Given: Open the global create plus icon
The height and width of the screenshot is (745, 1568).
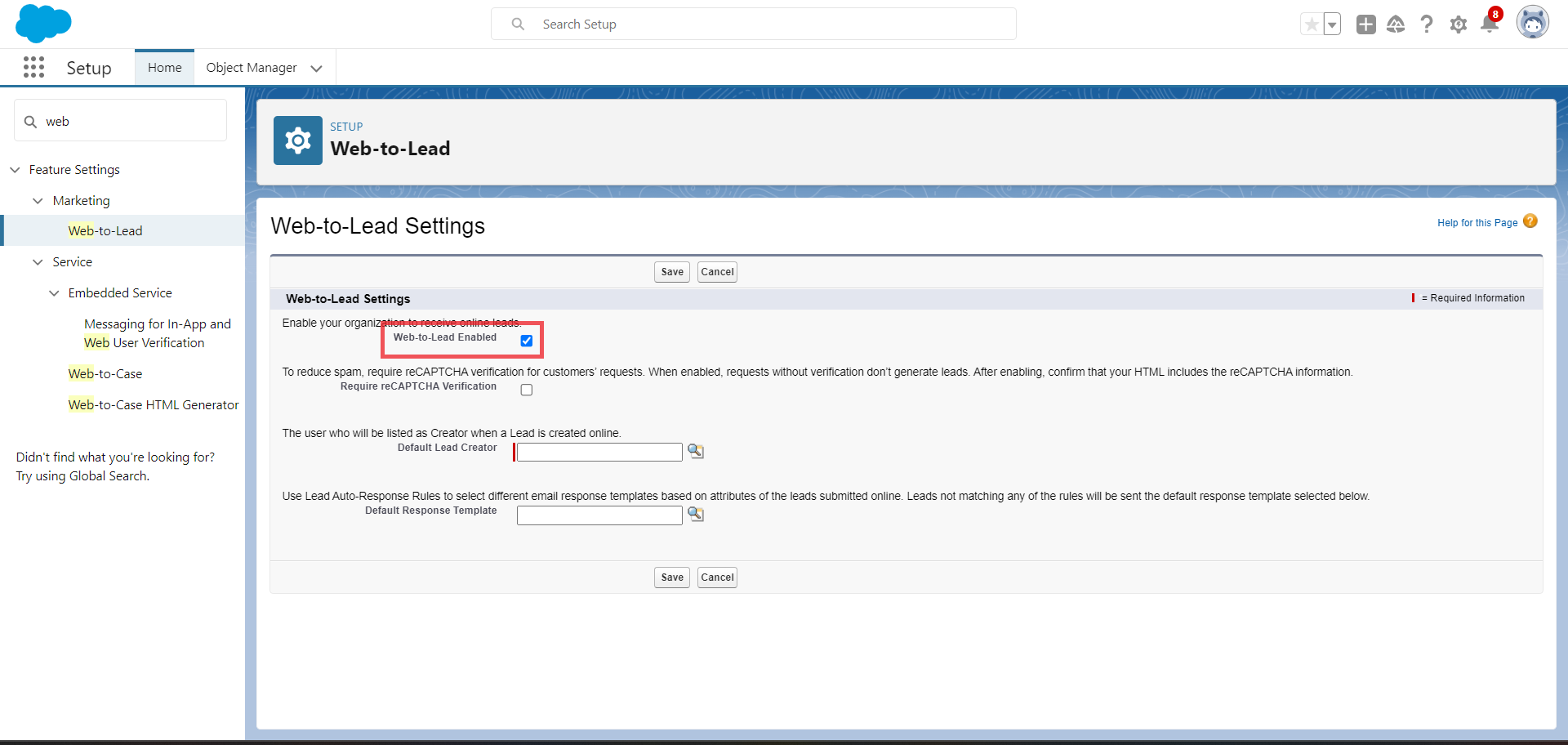Looking at the screenshot, I should (x=1365, y=25).
